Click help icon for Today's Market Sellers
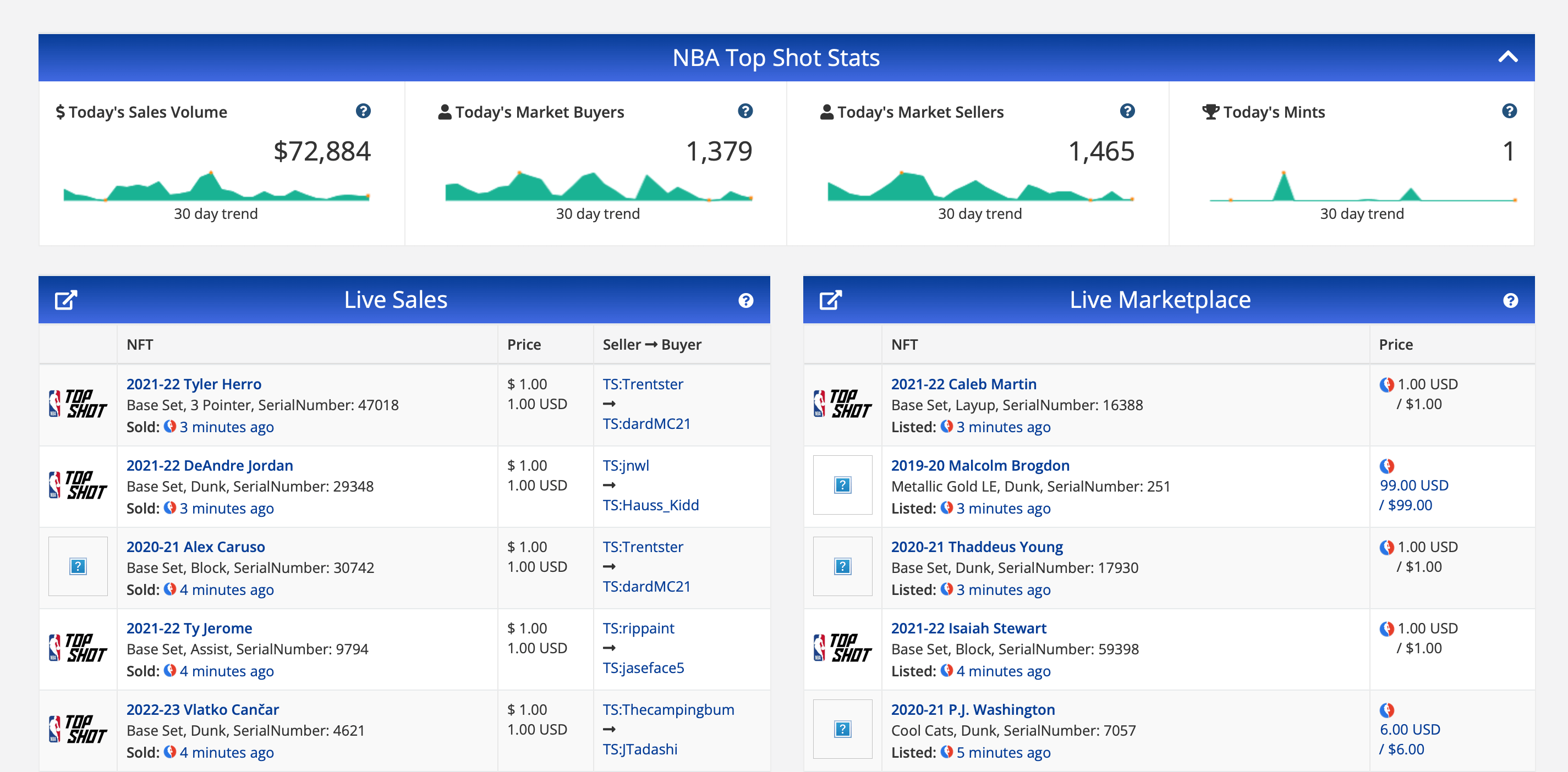The image size is (1568, 772). coord(1127,111)
